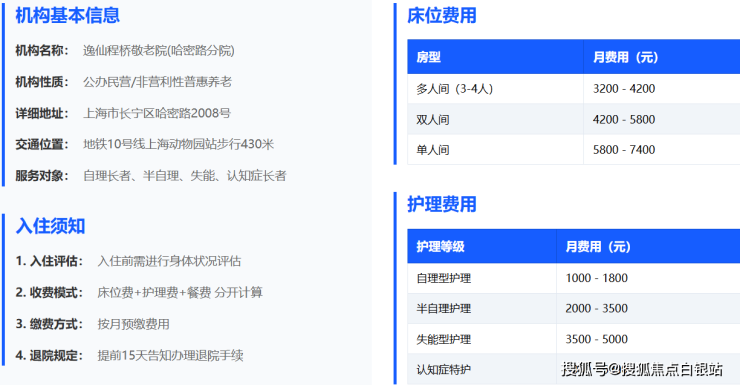Image resolution: width=740 pixels, height=385 pixels.
Task: Click the 护理费用 heading
Action: click(442, 204)
